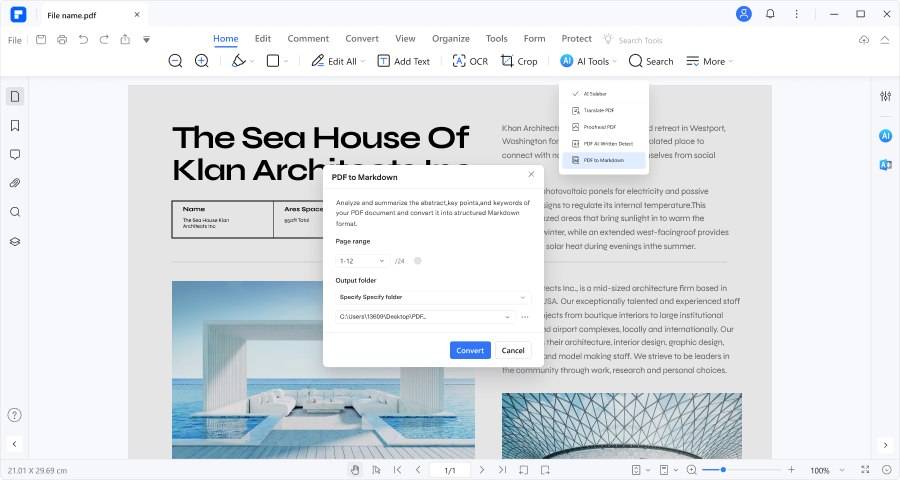Select the rectangle shape tool
This screenshot has width=900, height=480.
[273, 61]
